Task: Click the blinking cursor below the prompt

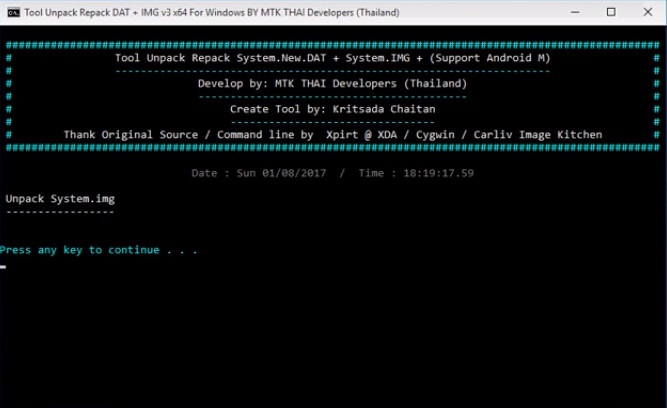Action: [3, 267]
